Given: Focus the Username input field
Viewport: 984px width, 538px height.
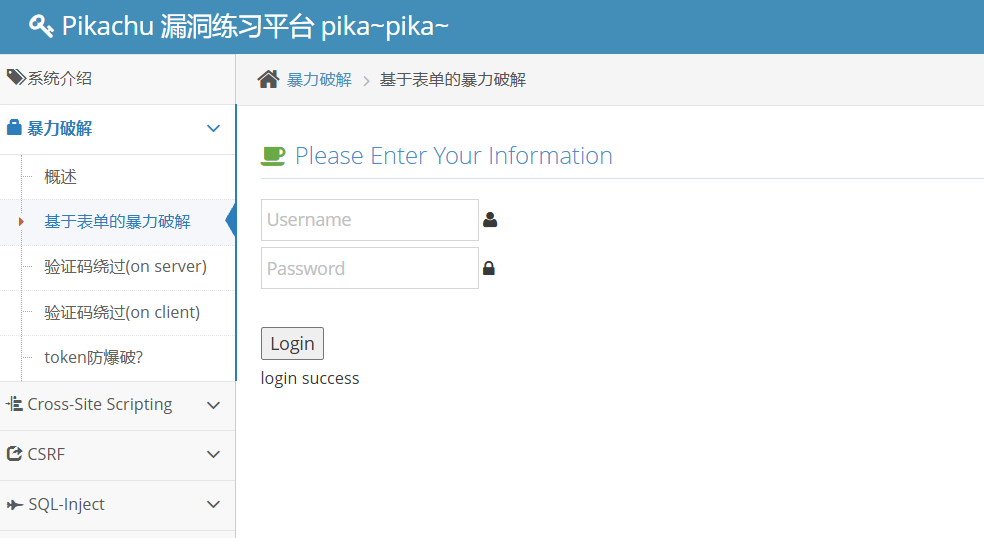Looking at the screenshot, I should [x=370, y=220].
